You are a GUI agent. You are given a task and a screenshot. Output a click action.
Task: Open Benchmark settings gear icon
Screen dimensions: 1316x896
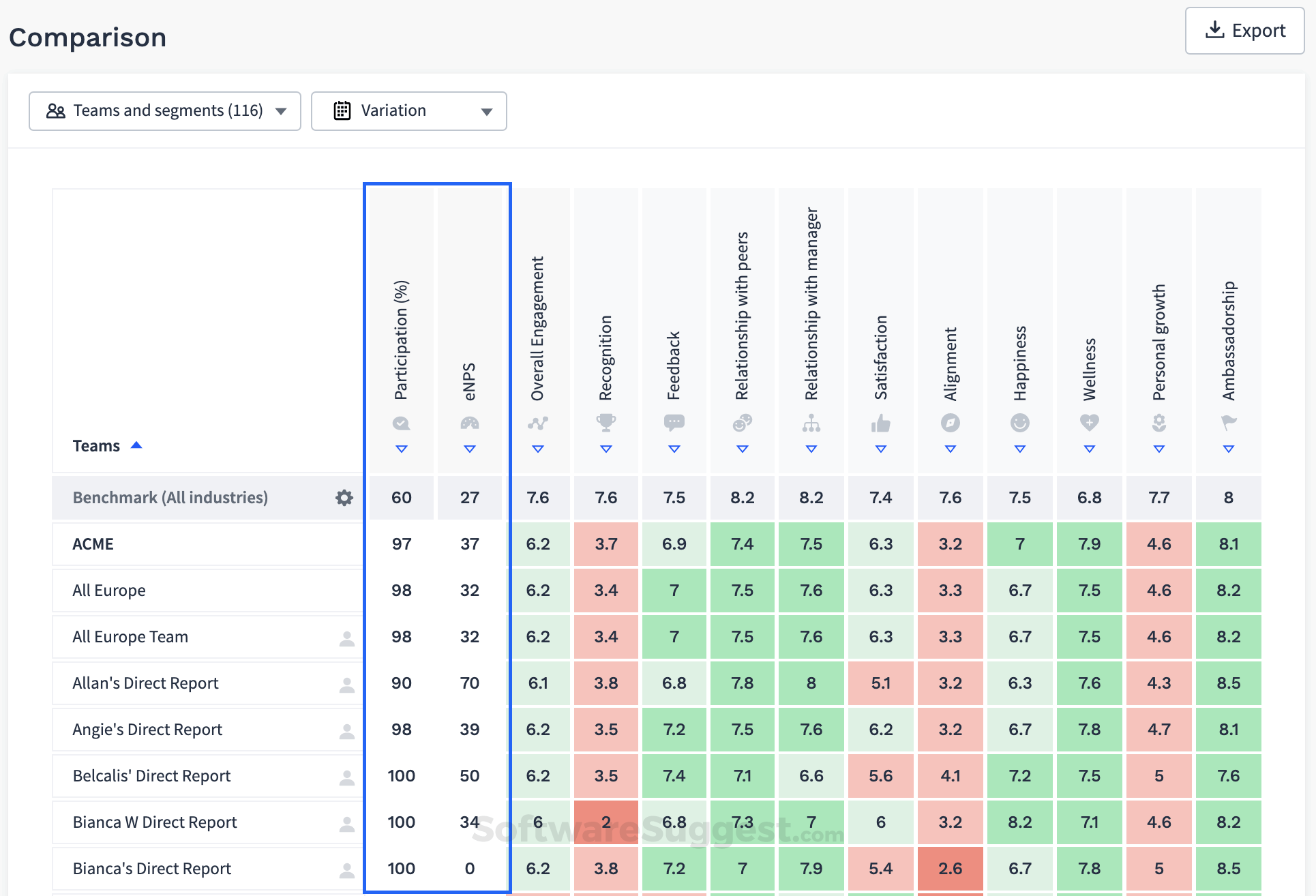point(344,498)
